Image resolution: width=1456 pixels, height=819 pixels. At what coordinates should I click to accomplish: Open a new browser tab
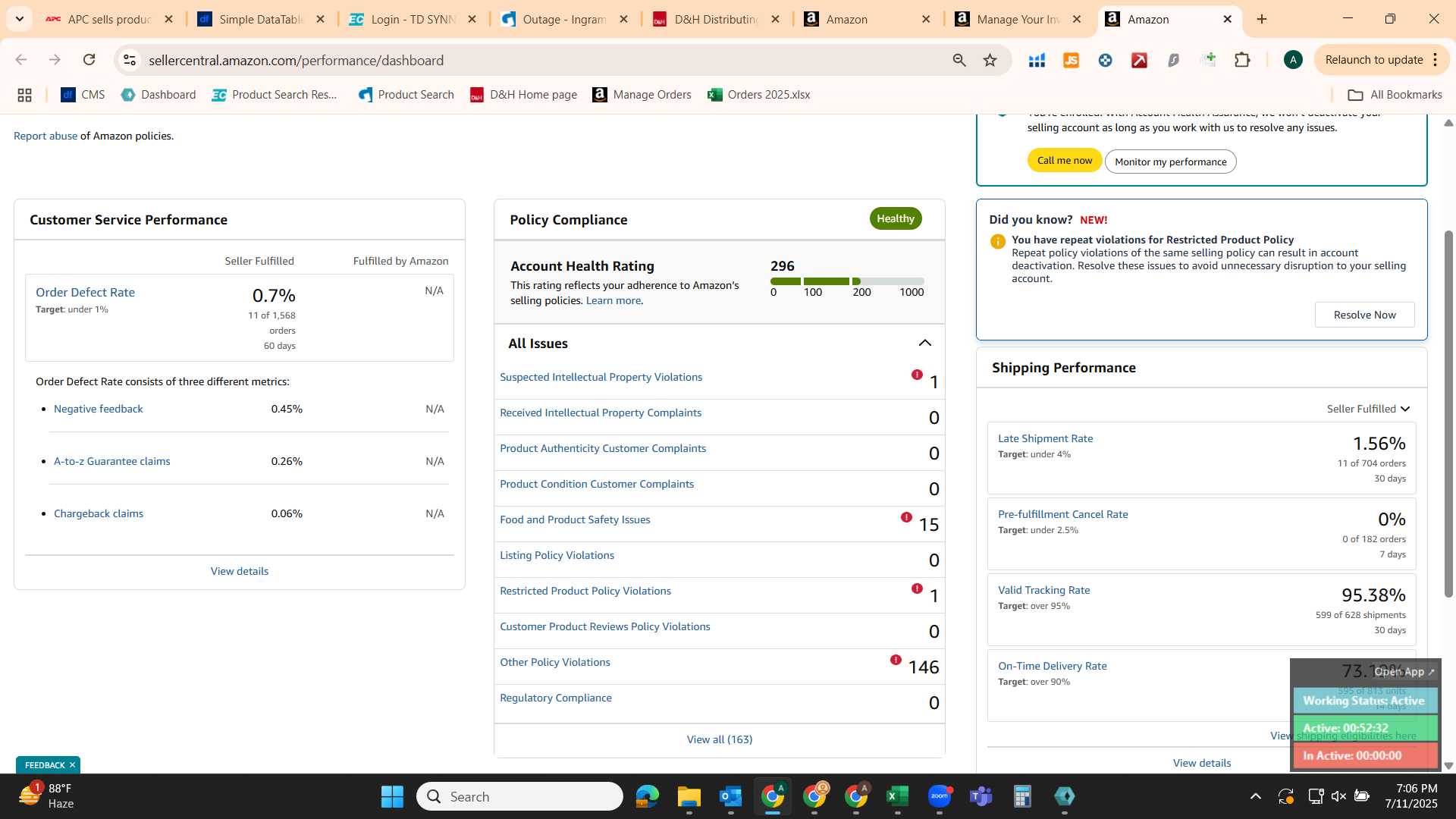[x=1262, y=19]
